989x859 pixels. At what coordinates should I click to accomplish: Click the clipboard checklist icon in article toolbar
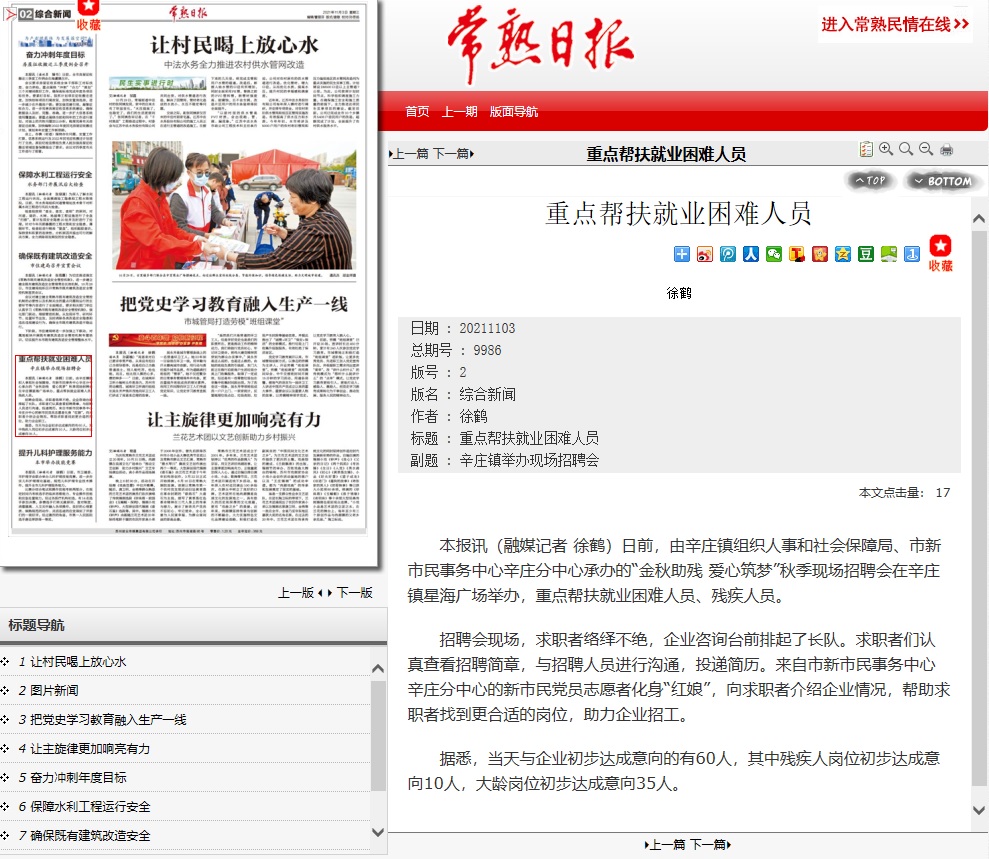(866, 149)
